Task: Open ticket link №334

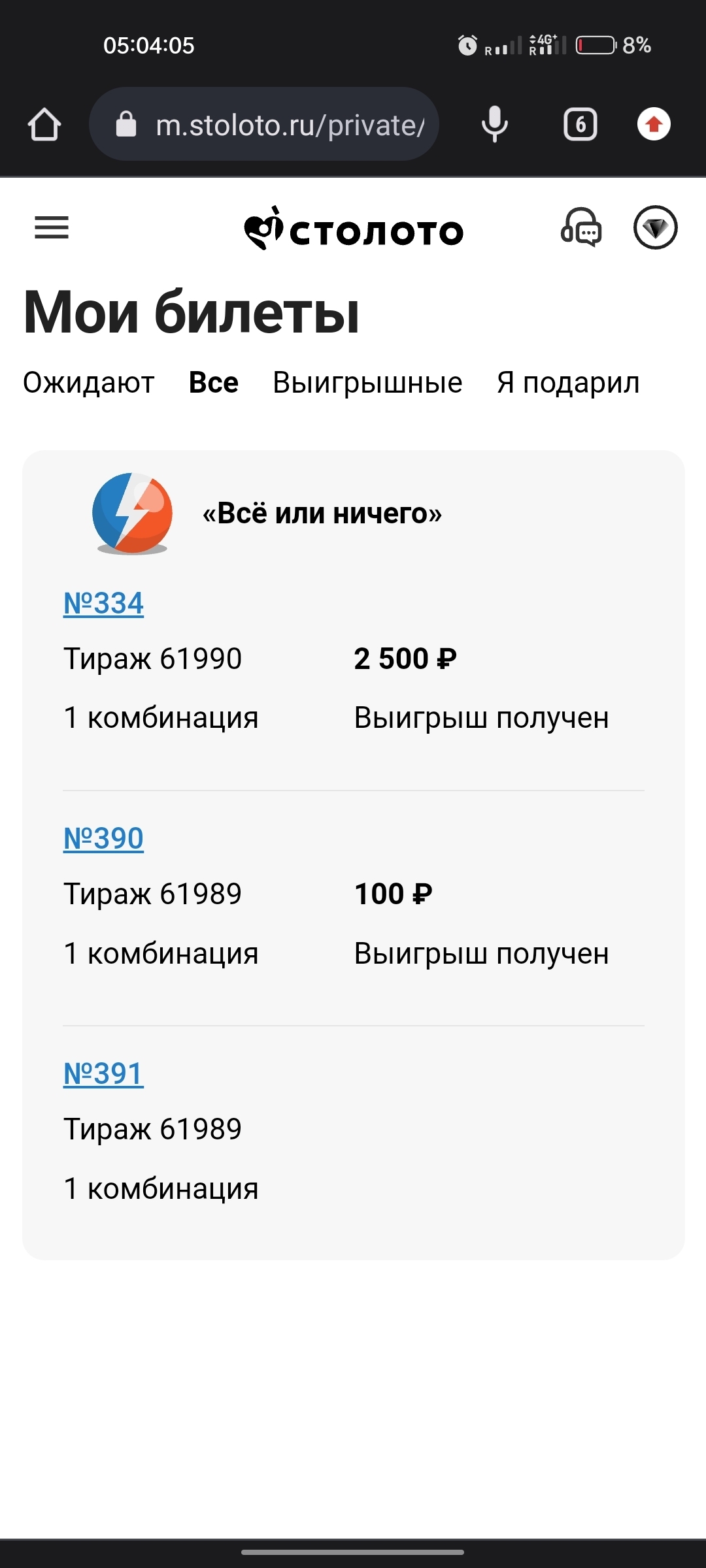Action: (x=103, y=604)
